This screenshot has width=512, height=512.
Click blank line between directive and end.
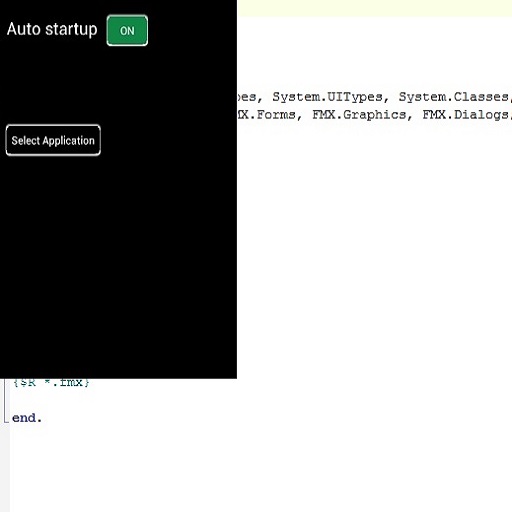tap(133, 400)
